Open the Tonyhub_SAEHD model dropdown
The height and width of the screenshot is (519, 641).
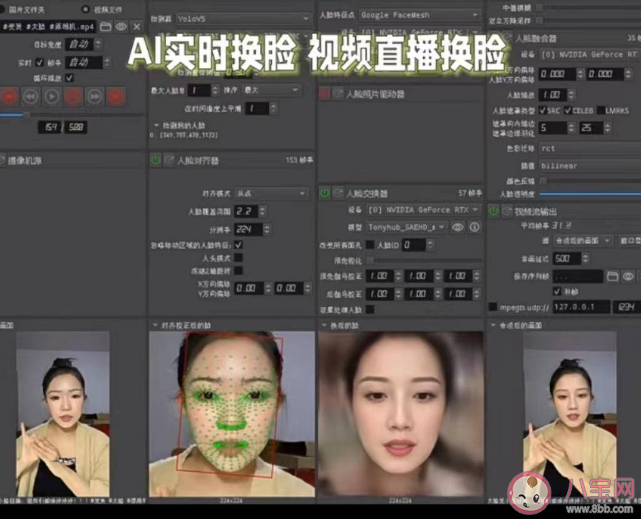pos(406,227)
